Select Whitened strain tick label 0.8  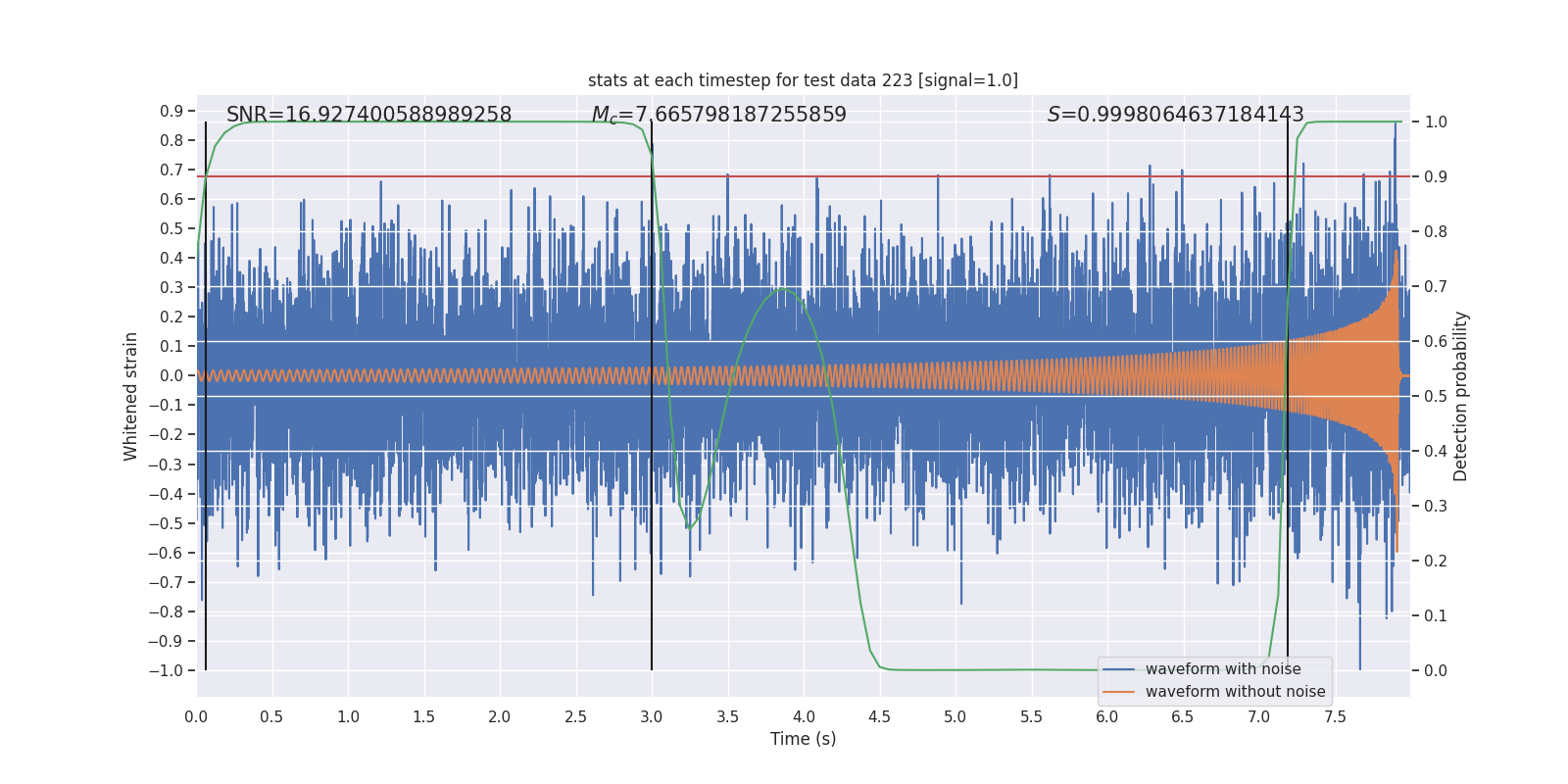(171, 141)
